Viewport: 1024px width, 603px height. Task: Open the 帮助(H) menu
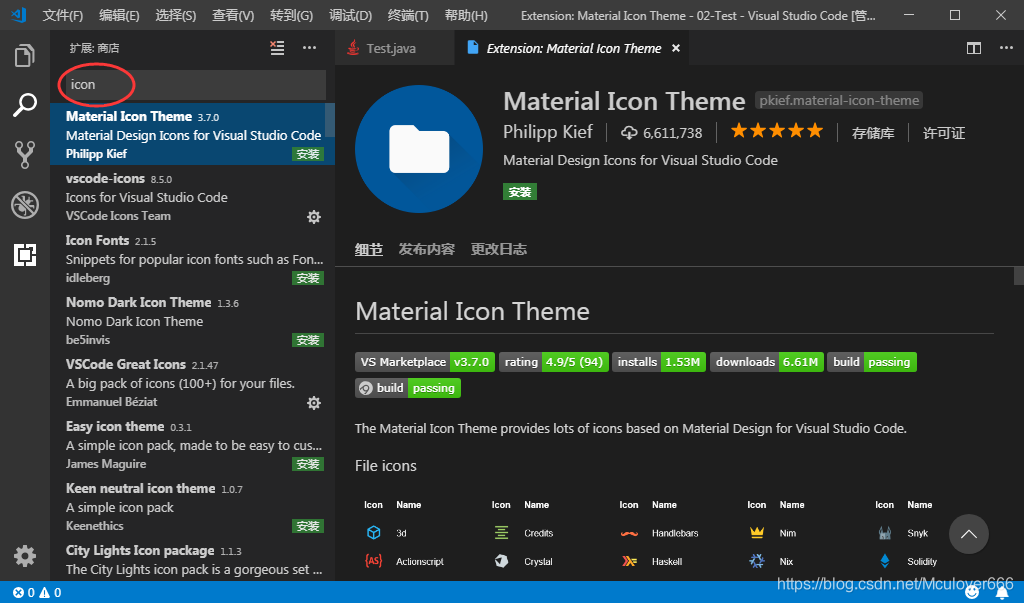tap(466, 15)
